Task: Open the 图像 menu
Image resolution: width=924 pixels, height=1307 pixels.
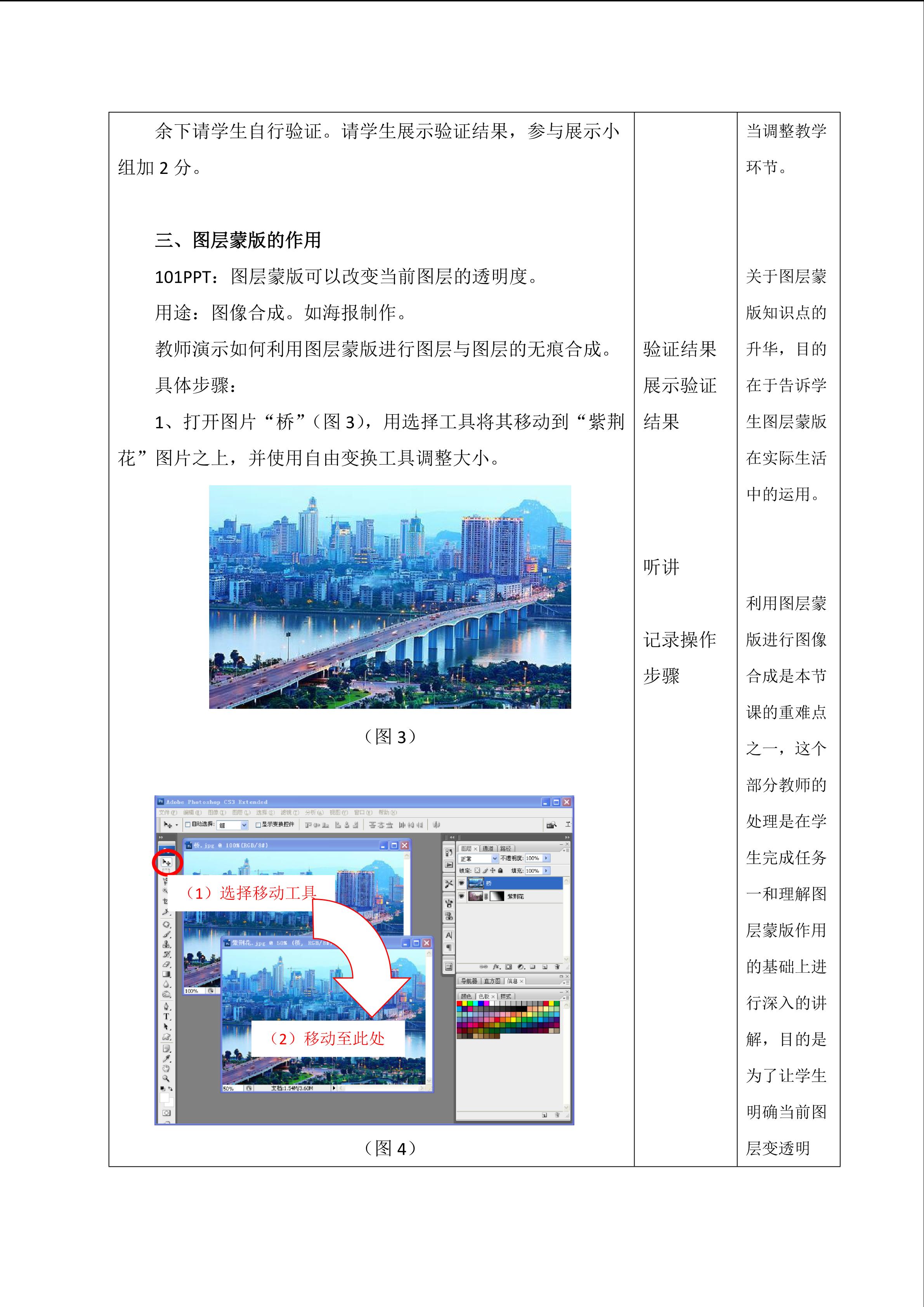Action: point(217,812)
